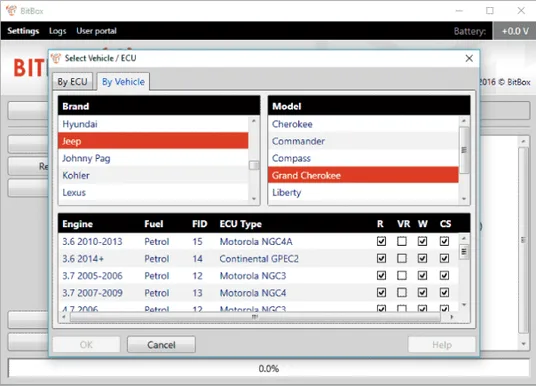This screenshot has width=536, height=386.
Task: Select Liberty in the Model list
Action: click(x=363, y=192)
